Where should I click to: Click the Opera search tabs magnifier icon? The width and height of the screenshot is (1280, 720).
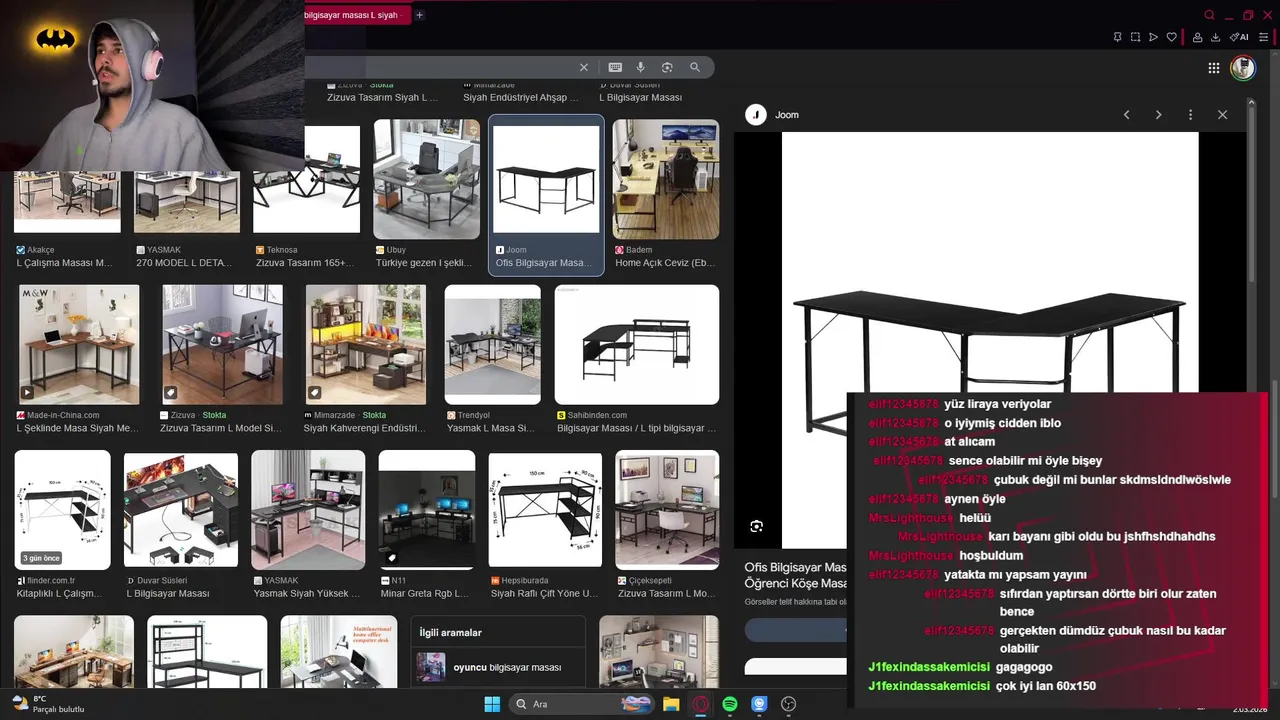1209,15
